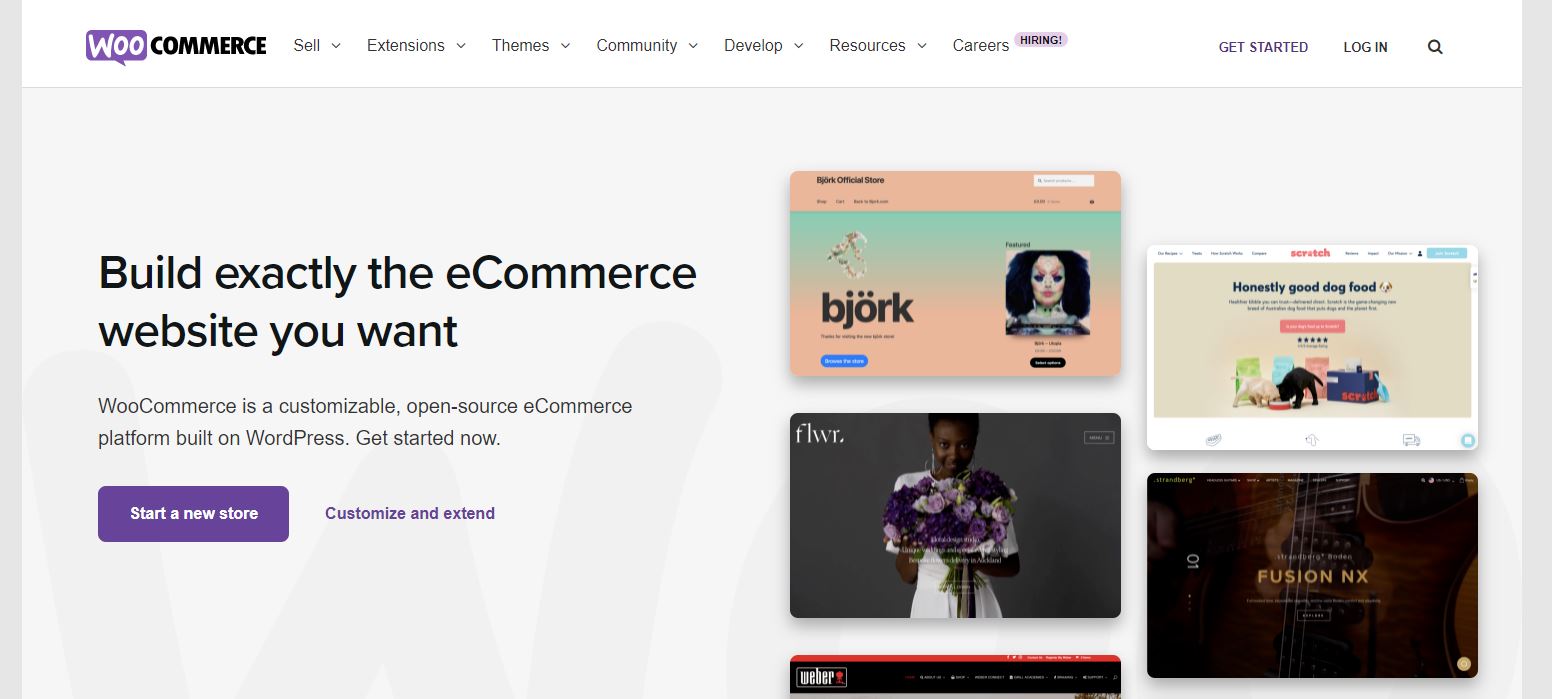This screenshot has width=1552, height=699.
Task: Open the Careers menu item
Action: coord(980,46)
